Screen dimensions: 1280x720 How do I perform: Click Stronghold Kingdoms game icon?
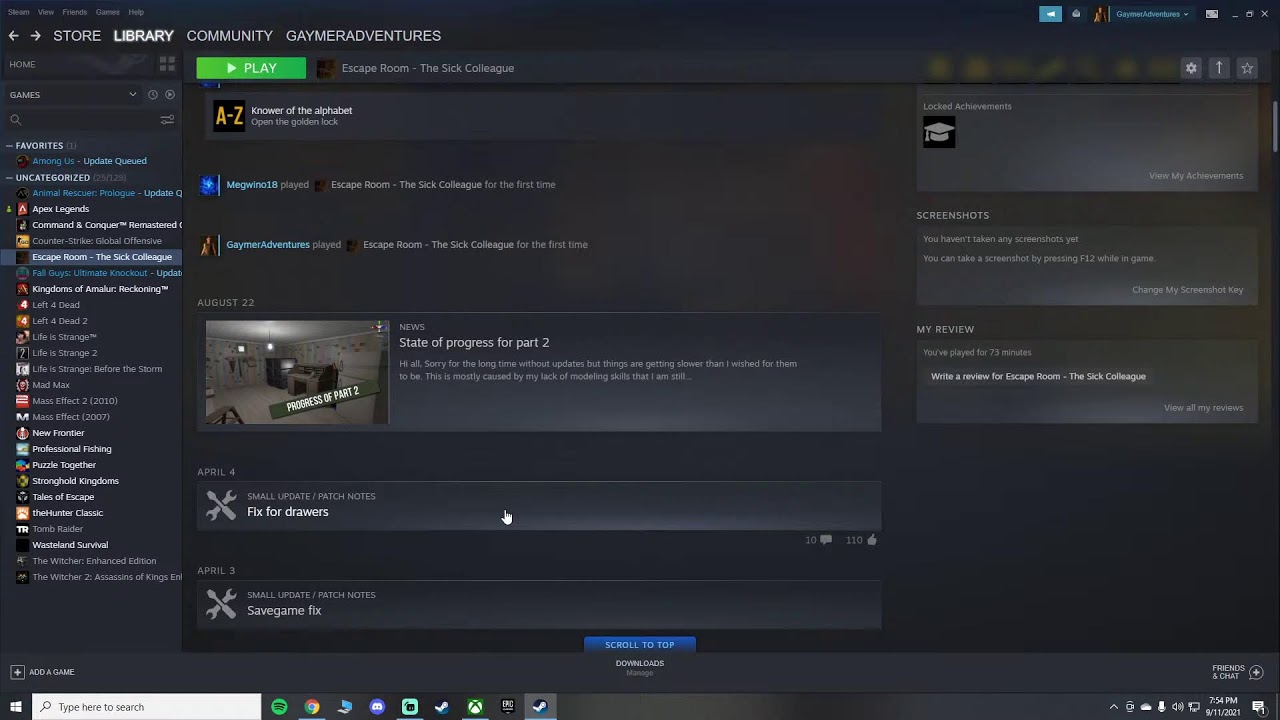[22, 481]
